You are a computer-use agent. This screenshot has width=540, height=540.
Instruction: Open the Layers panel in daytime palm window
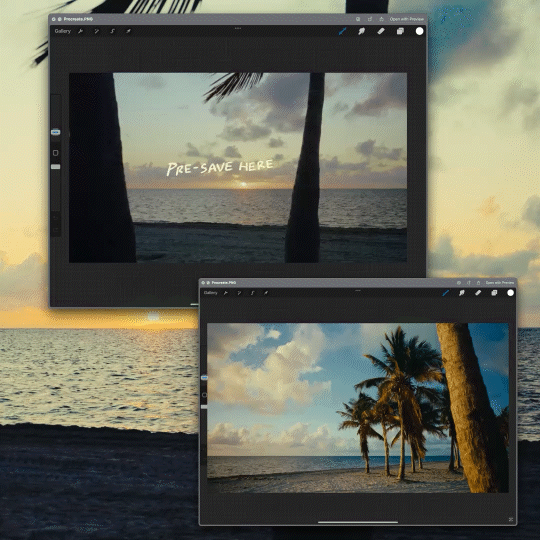click(x=494, y=293)
